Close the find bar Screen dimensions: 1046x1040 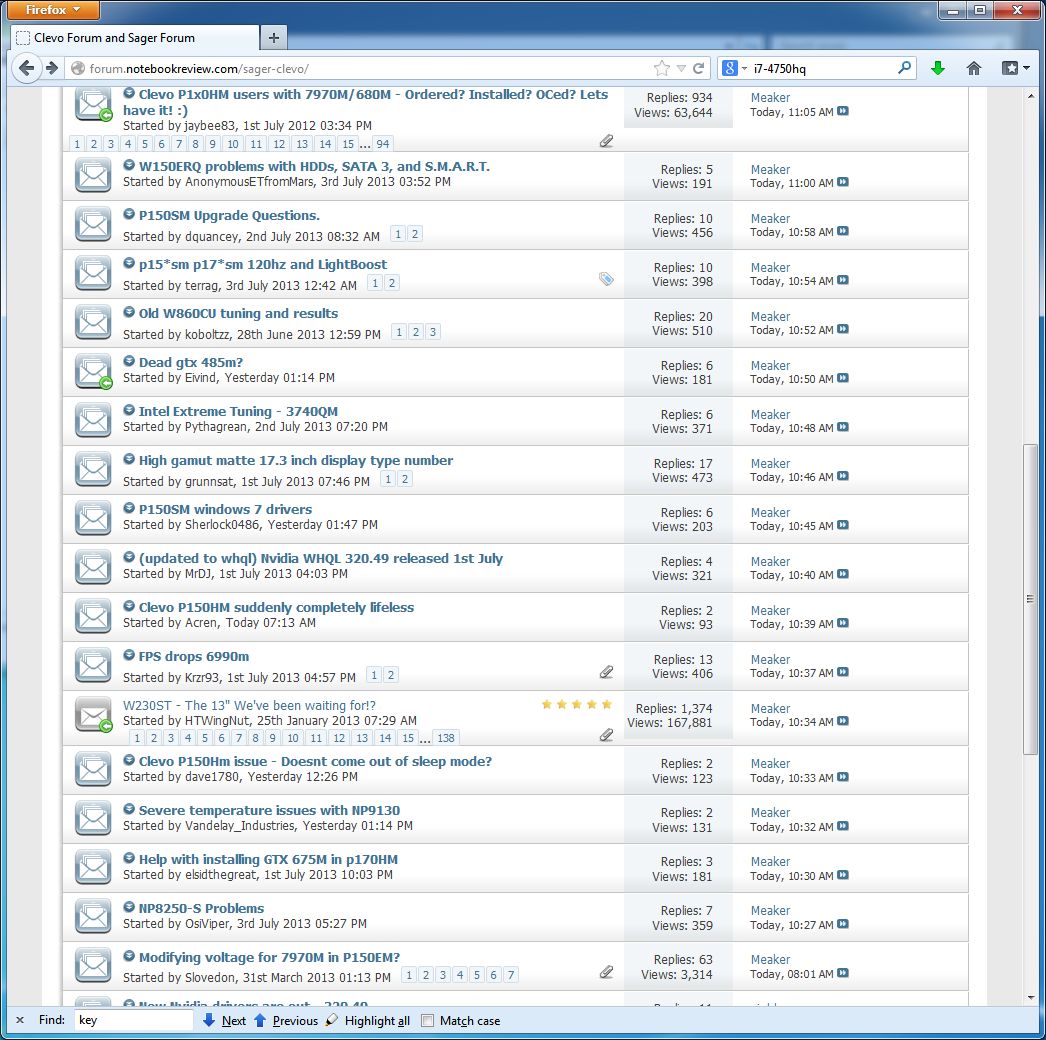pos(20,1020)
